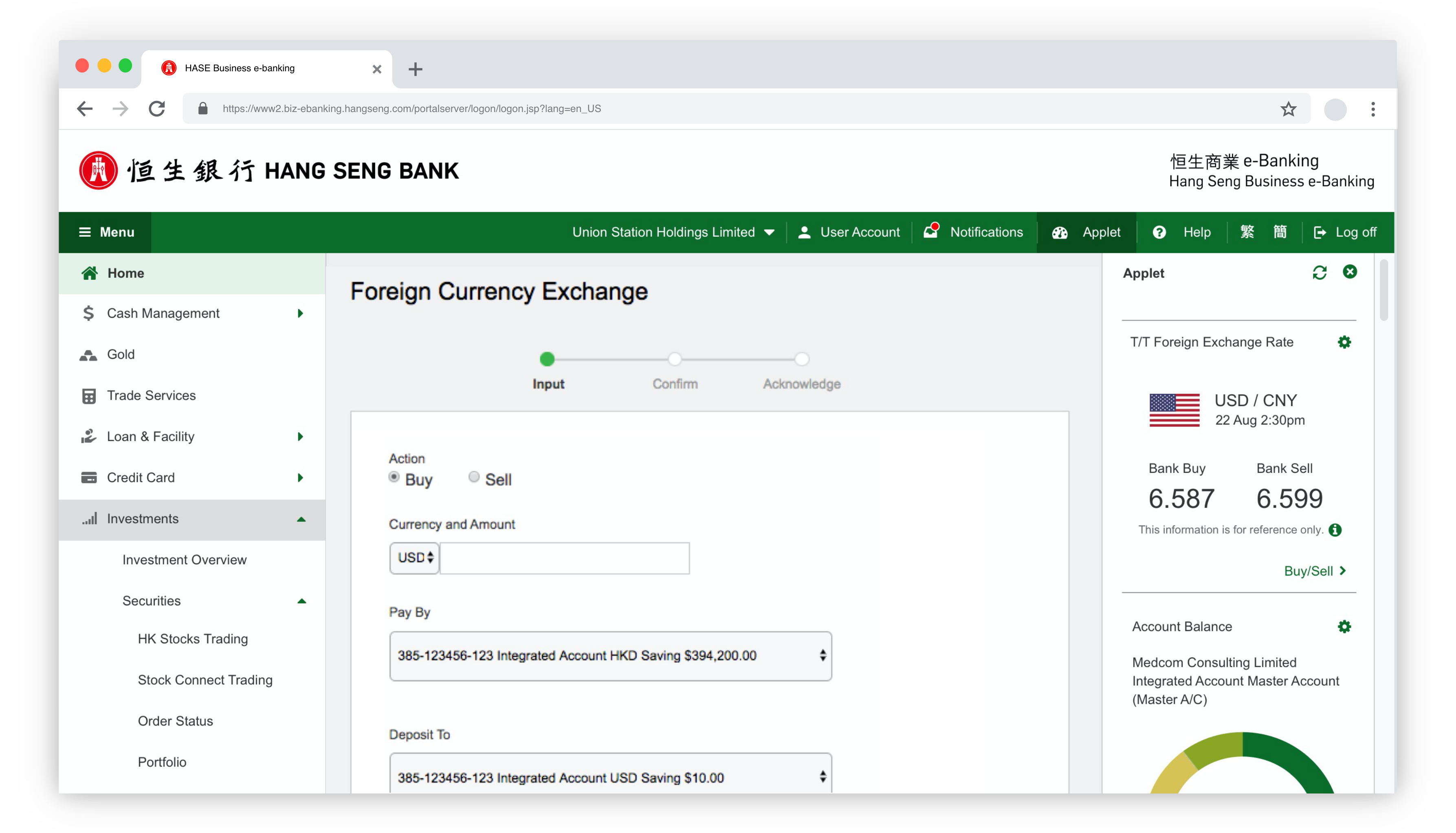This screenshot has width=1456, height=833.
Task: Click the Trade Services calculator icon
Action: tap(89, 396)
